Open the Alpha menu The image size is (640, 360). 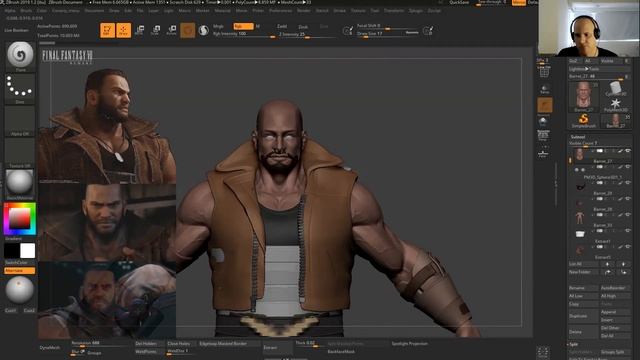[10, 11]
